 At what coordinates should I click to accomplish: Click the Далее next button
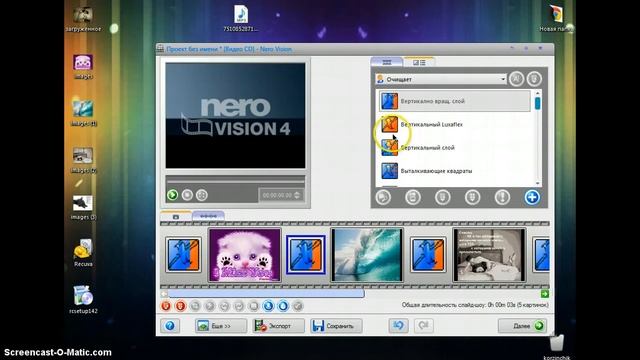tap(522, 326)
